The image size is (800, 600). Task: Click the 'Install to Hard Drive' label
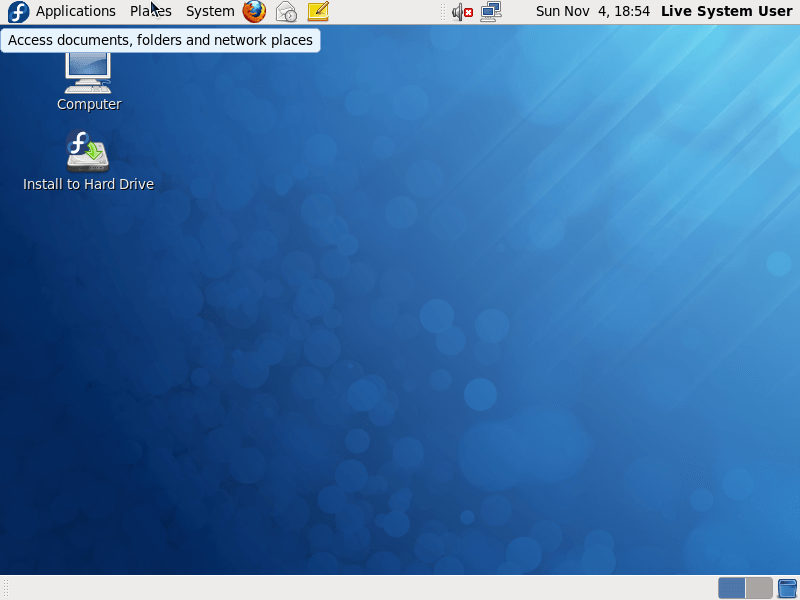(x=88, y=184)
